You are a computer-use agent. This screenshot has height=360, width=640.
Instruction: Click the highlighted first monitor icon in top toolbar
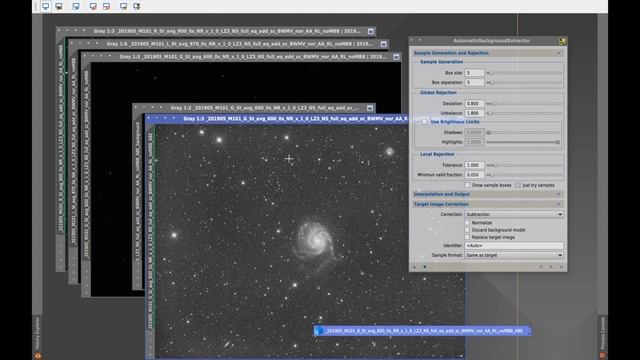pos(46,6)
